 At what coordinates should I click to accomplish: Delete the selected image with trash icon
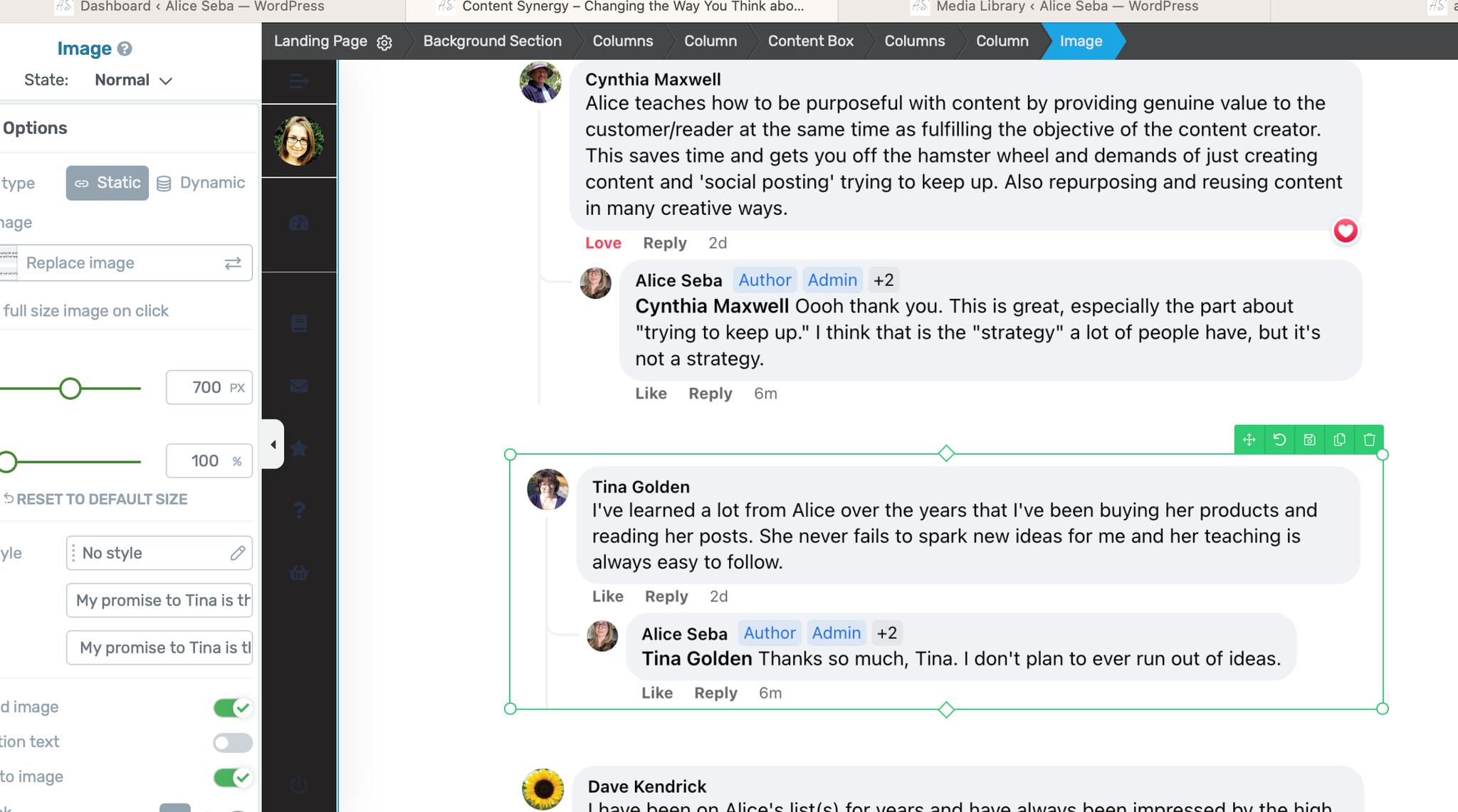click(x=1369, y=440)
